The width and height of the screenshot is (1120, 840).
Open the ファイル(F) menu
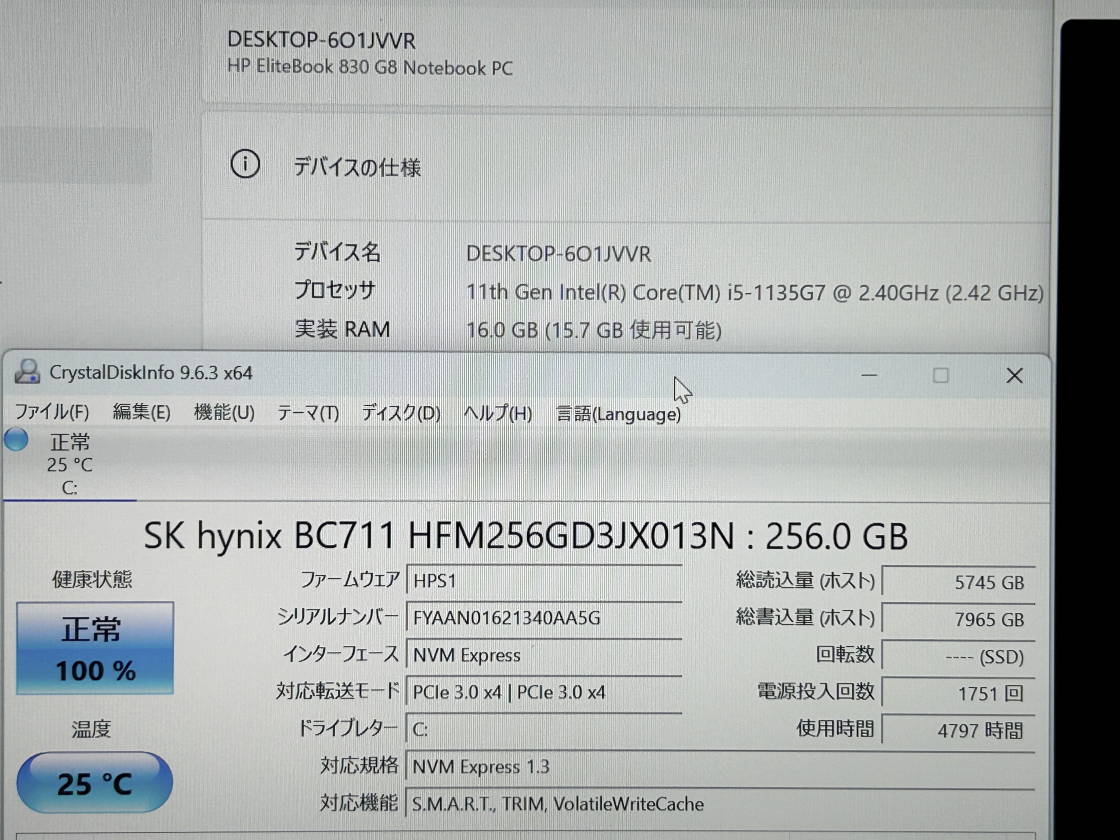[x=51, y=413]
